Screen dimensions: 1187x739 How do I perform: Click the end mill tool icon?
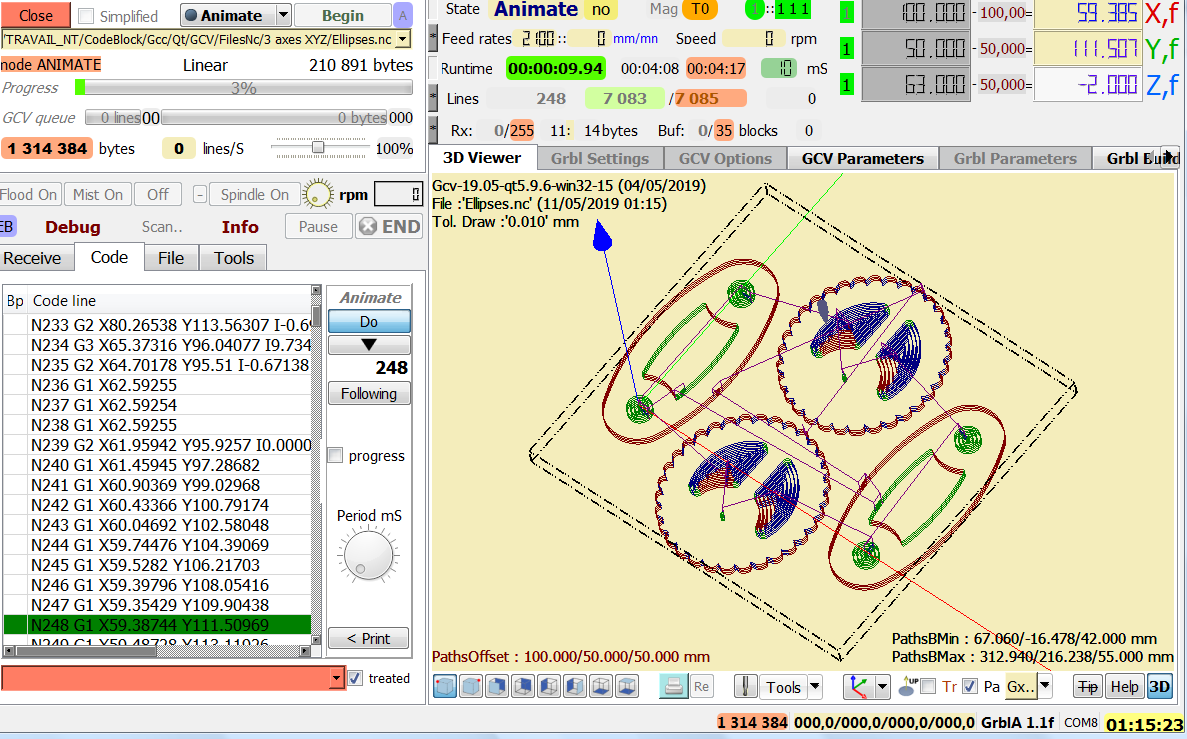(x=746, y=687)
